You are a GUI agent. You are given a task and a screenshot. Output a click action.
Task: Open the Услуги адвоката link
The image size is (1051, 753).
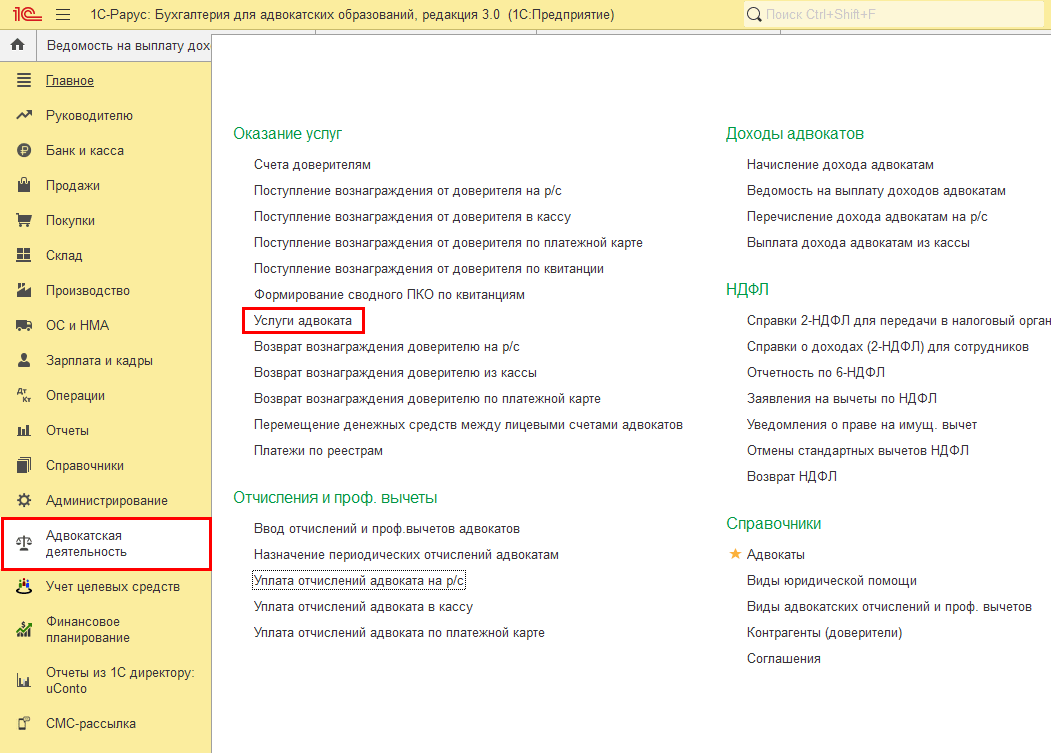(x=302, y=321)
